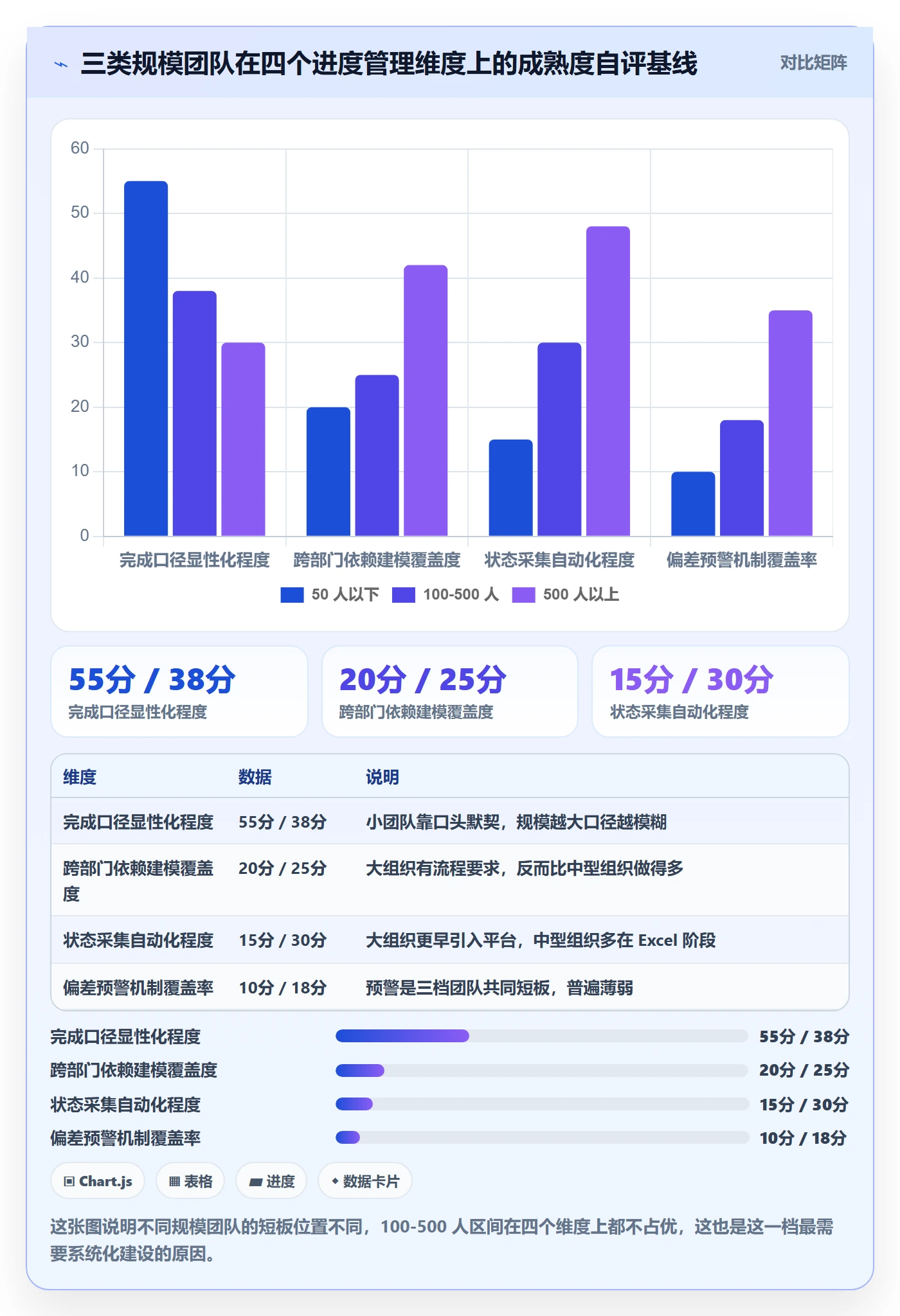The width and height of the screenshot is (900, 1316).
Task: Click the 维度 table column header
Action: 80,777
